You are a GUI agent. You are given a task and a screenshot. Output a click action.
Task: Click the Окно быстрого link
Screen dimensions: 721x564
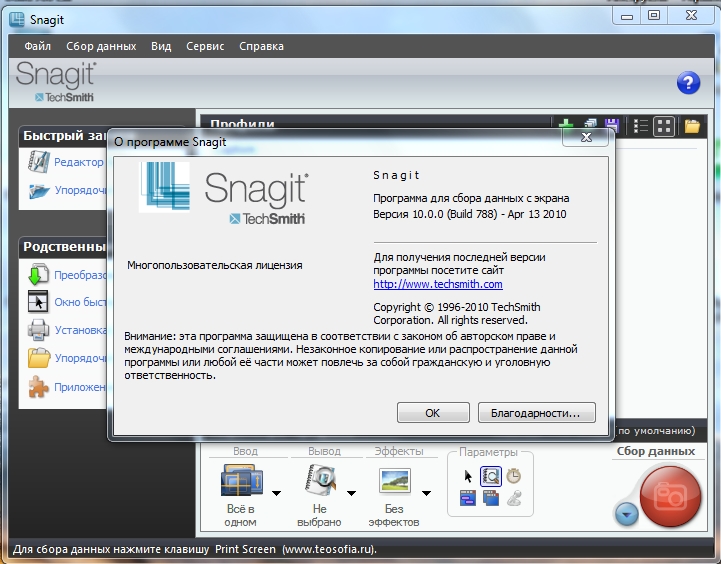(x=80, y=302)
